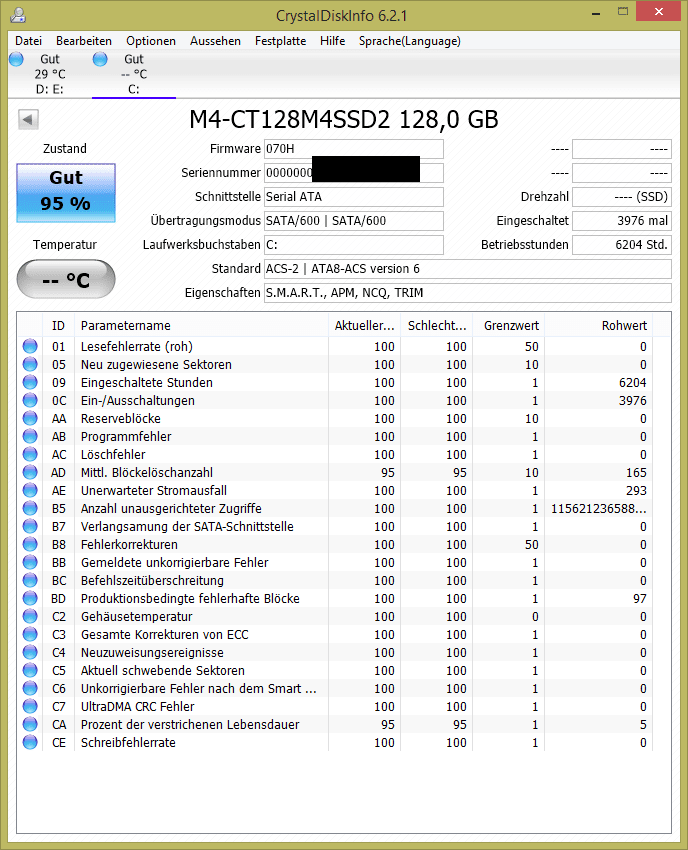The width and height of the screenshot is (688, 850).
Task: Select the D: E: disk tab
Action: click(x=49, y=74)
